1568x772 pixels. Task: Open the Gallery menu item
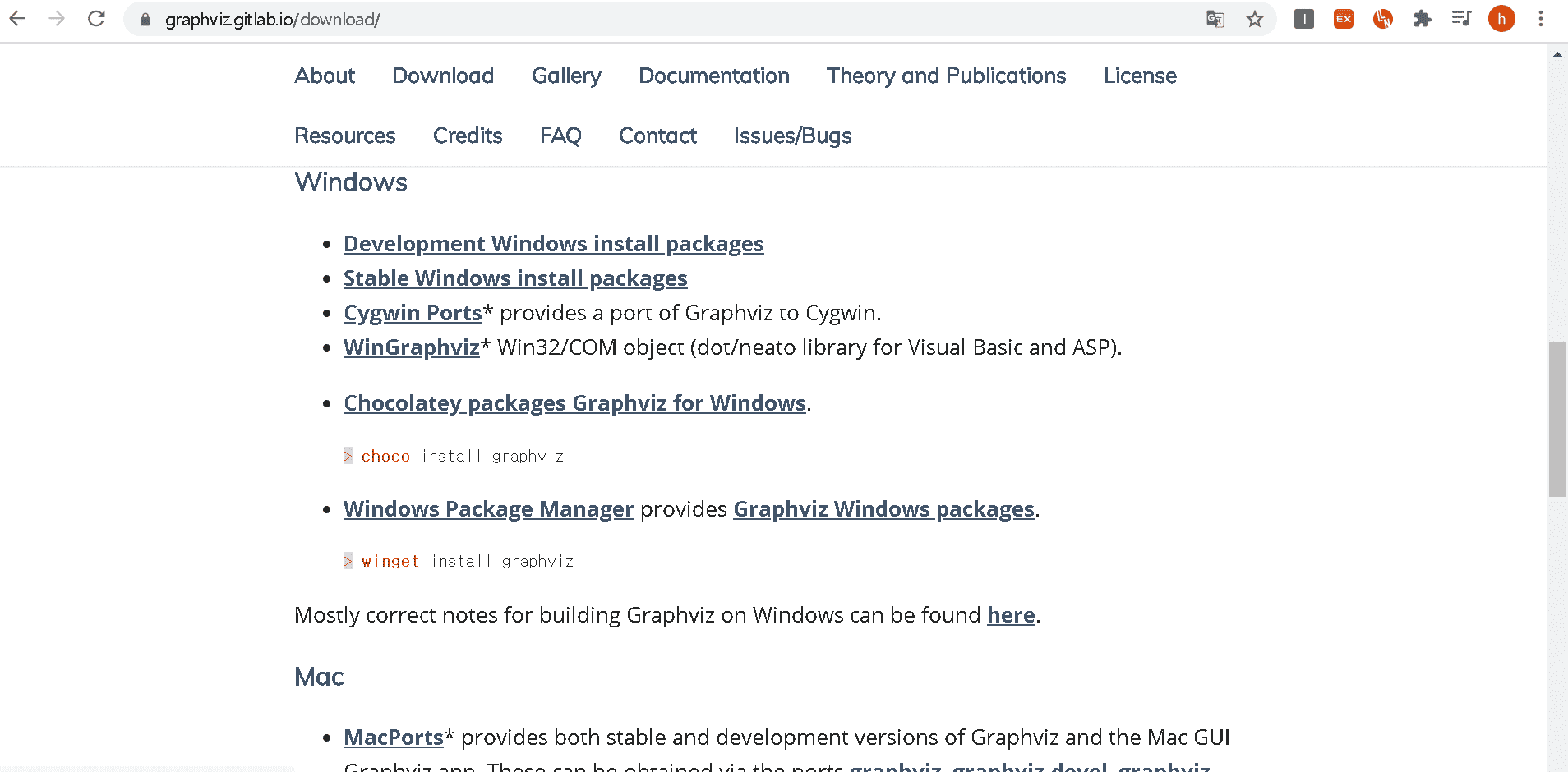pyautogui.click(x=566, y=76)
